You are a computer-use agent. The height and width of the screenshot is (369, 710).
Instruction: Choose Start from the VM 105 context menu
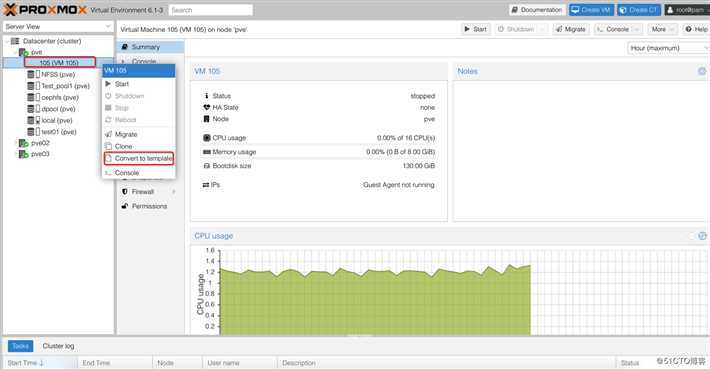click(x=139, y=84)
